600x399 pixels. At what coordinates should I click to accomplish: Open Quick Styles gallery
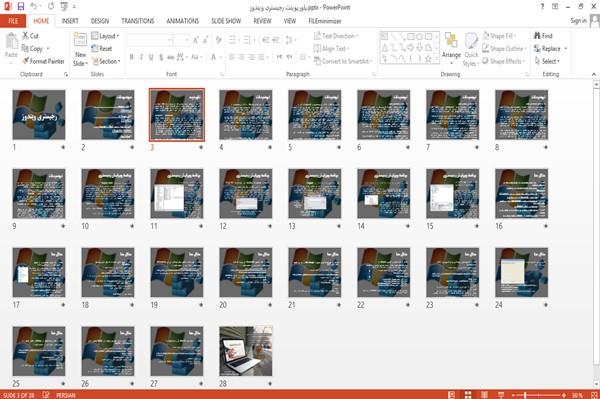tap(470, 50)
